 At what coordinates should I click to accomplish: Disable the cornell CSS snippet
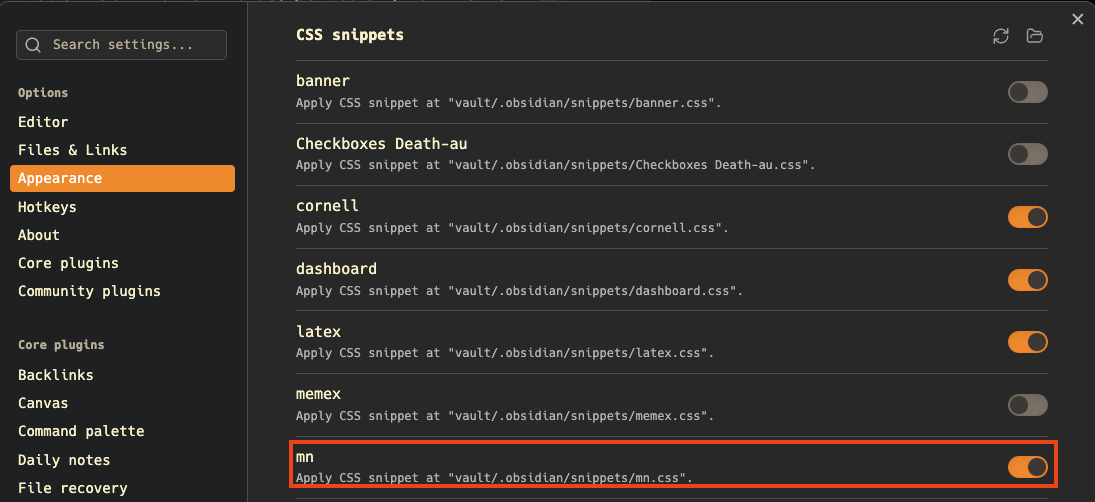pos(1027,217)
